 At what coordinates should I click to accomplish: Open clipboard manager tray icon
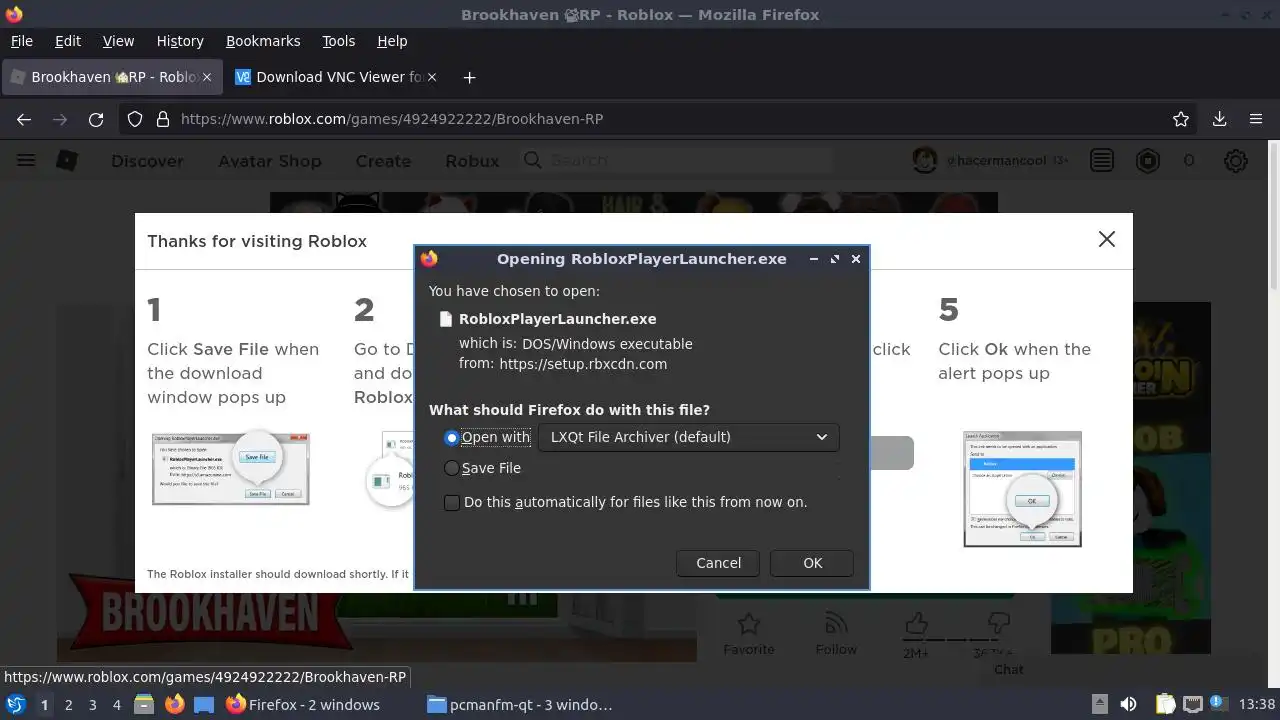(x=1165, y=704)
